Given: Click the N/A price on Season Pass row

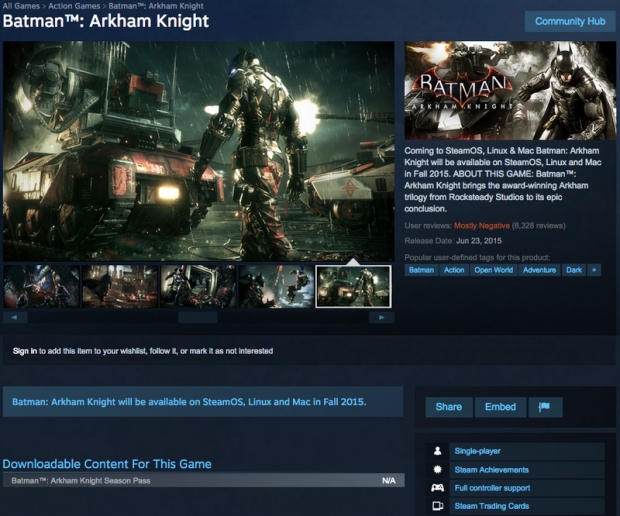Looking at the screenshot, I should [389, 480].
